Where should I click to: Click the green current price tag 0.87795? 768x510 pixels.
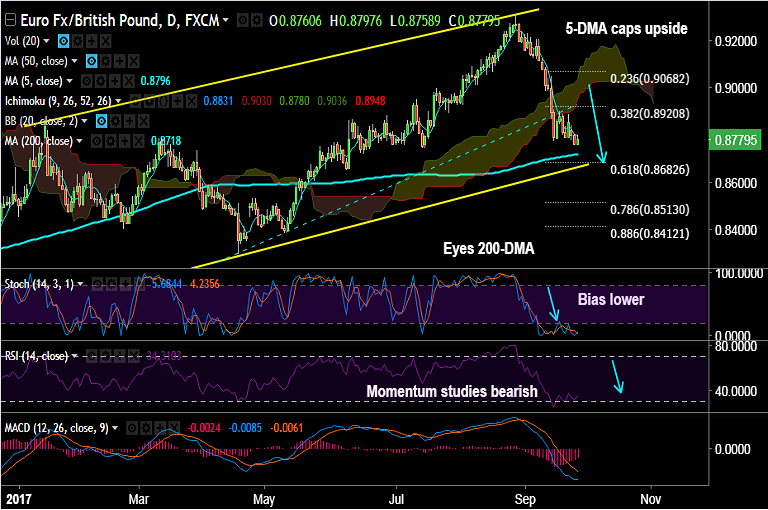point(735,140)
